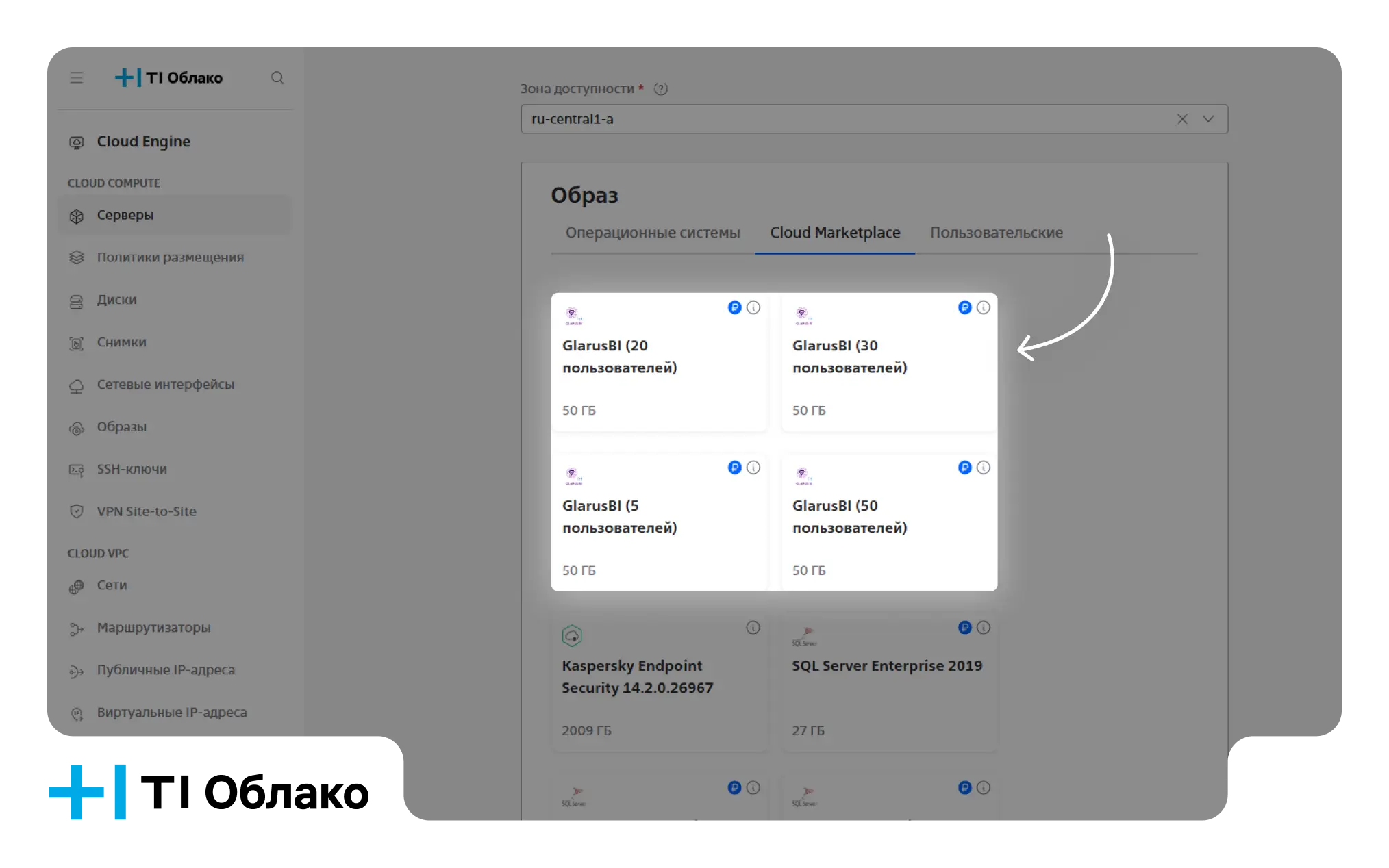
Task: Choose SQL Server Enterprise 2019 image
Action: (890, 682)
